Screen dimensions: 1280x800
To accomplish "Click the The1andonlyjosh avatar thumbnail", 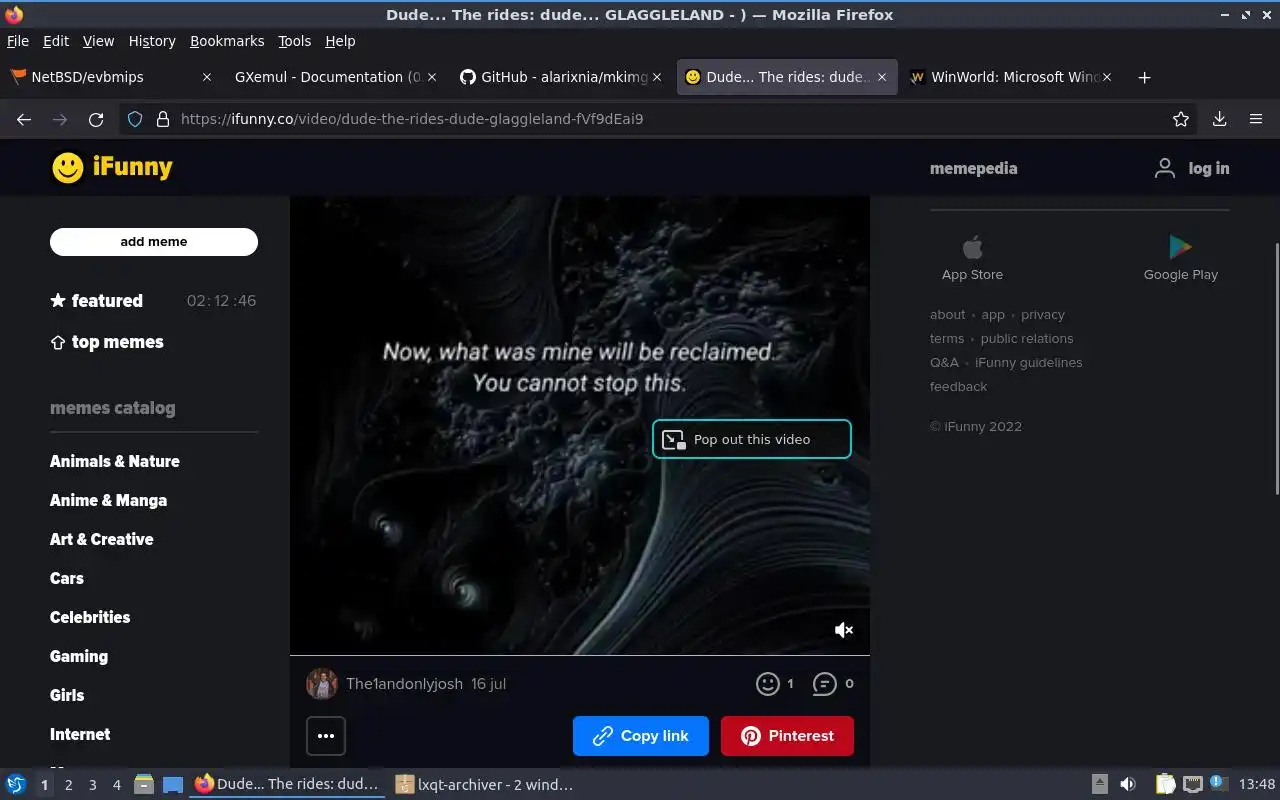I will (x=322, y=684).
